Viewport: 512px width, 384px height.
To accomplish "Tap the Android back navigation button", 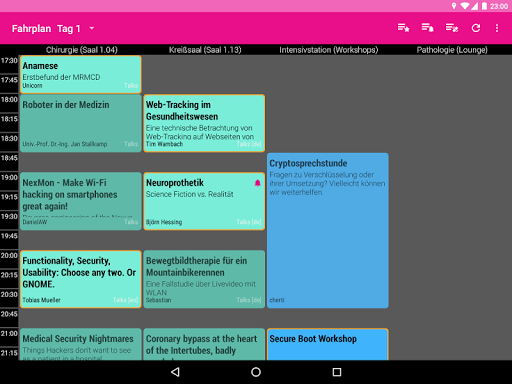I will (175, 372).
